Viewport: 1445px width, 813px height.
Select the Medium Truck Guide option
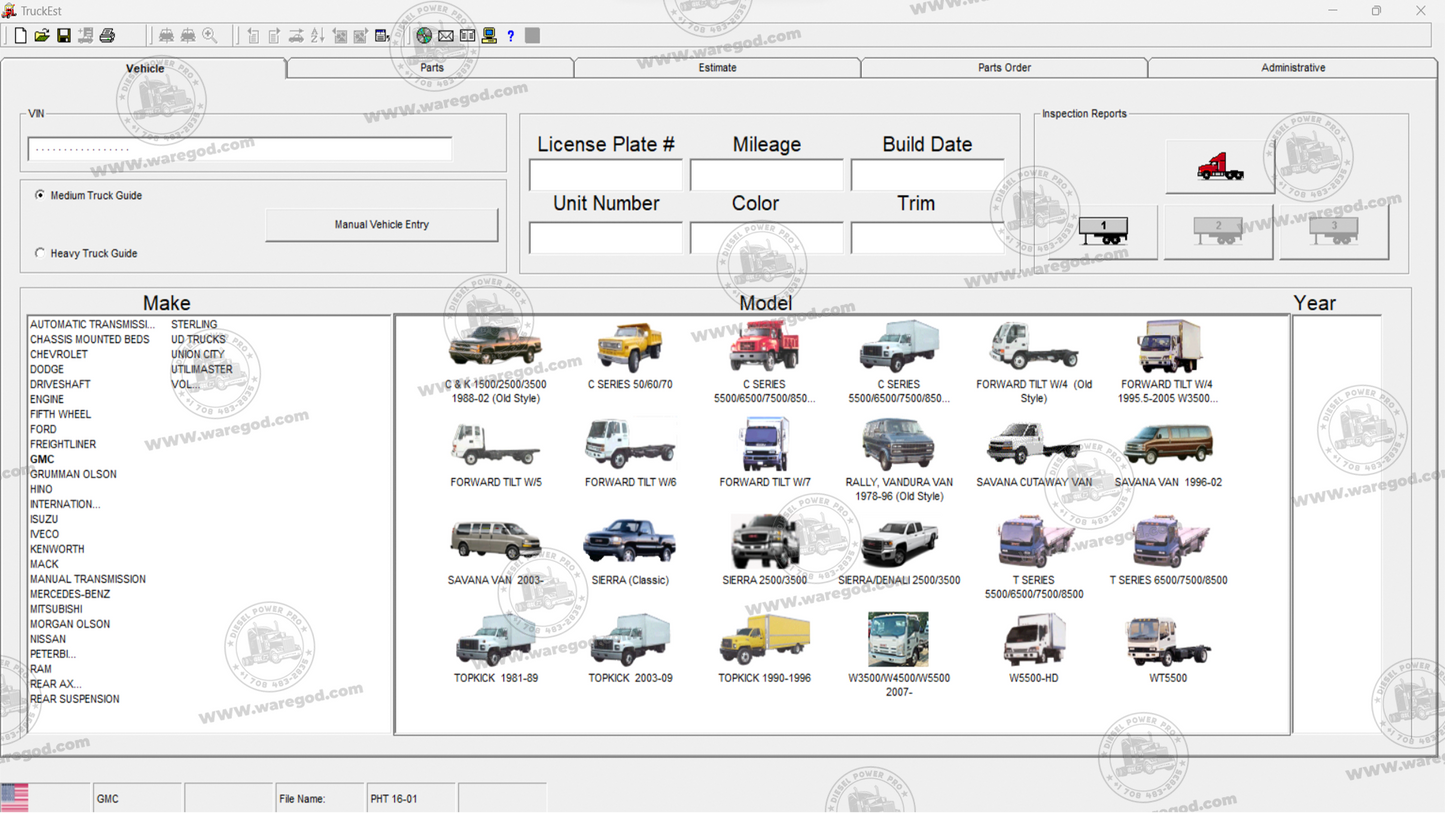pyautogui.click(x=39, y=195)
